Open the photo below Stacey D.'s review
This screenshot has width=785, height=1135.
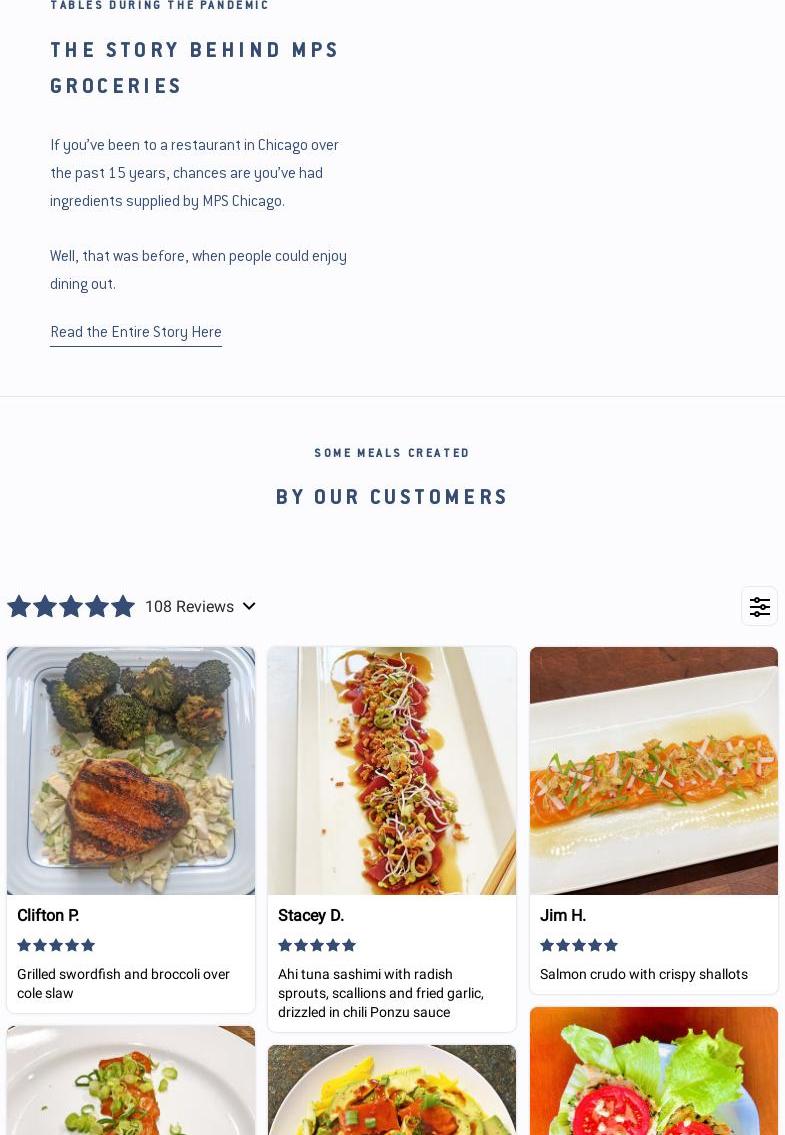pyautogui.click(x=392, y=1090)
